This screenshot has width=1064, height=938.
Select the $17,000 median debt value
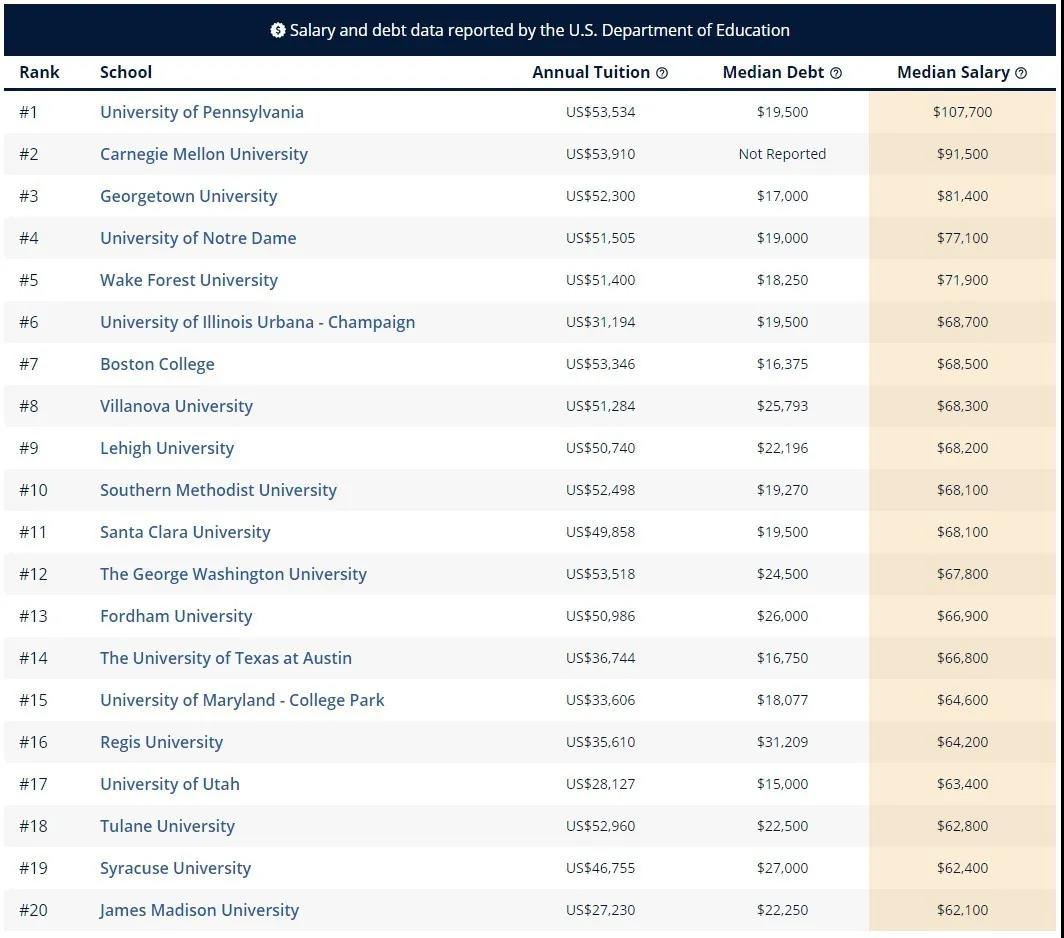click(782, 196)
